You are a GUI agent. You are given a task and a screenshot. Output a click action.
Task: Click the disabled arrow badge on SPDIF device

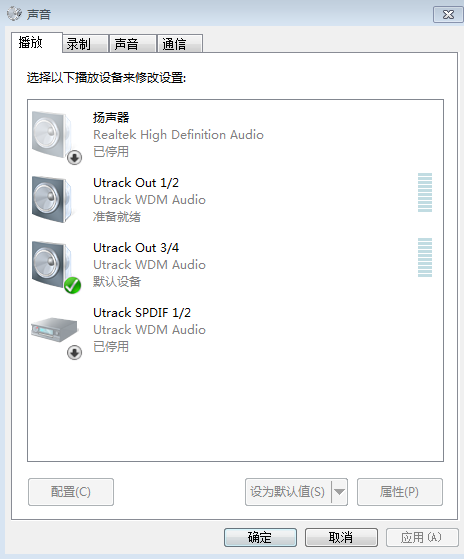coord(74,353)
